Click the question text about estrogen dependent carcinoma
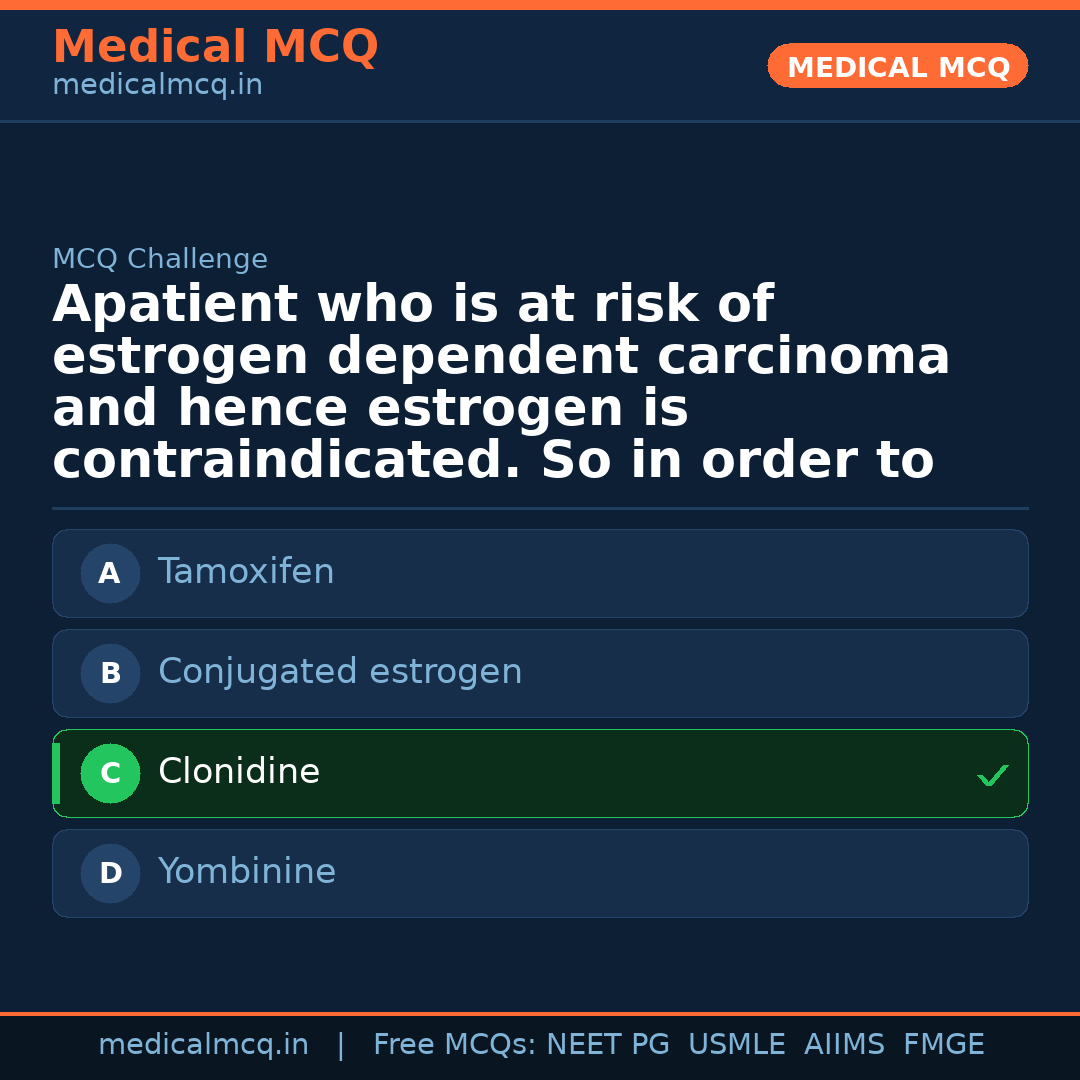Screen dimensions: 1080x1080 coord(500,383)
